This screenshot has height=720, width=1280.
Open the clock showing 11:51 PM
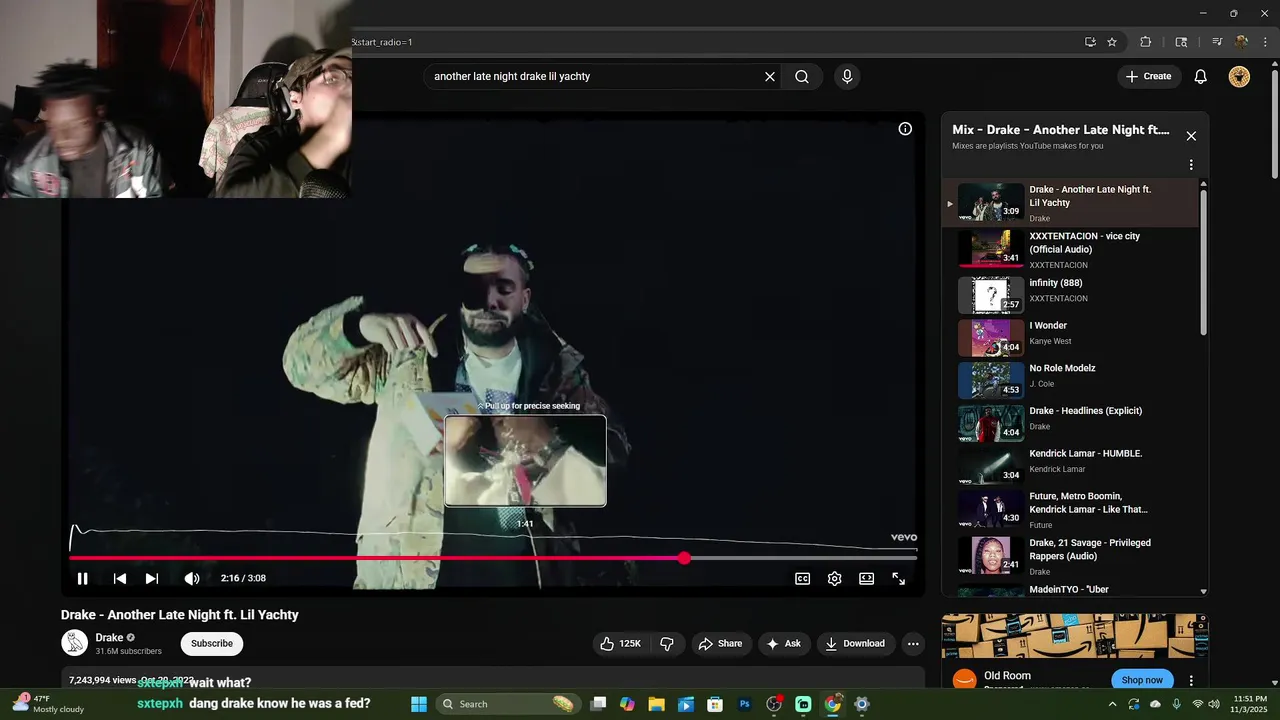1250,704
